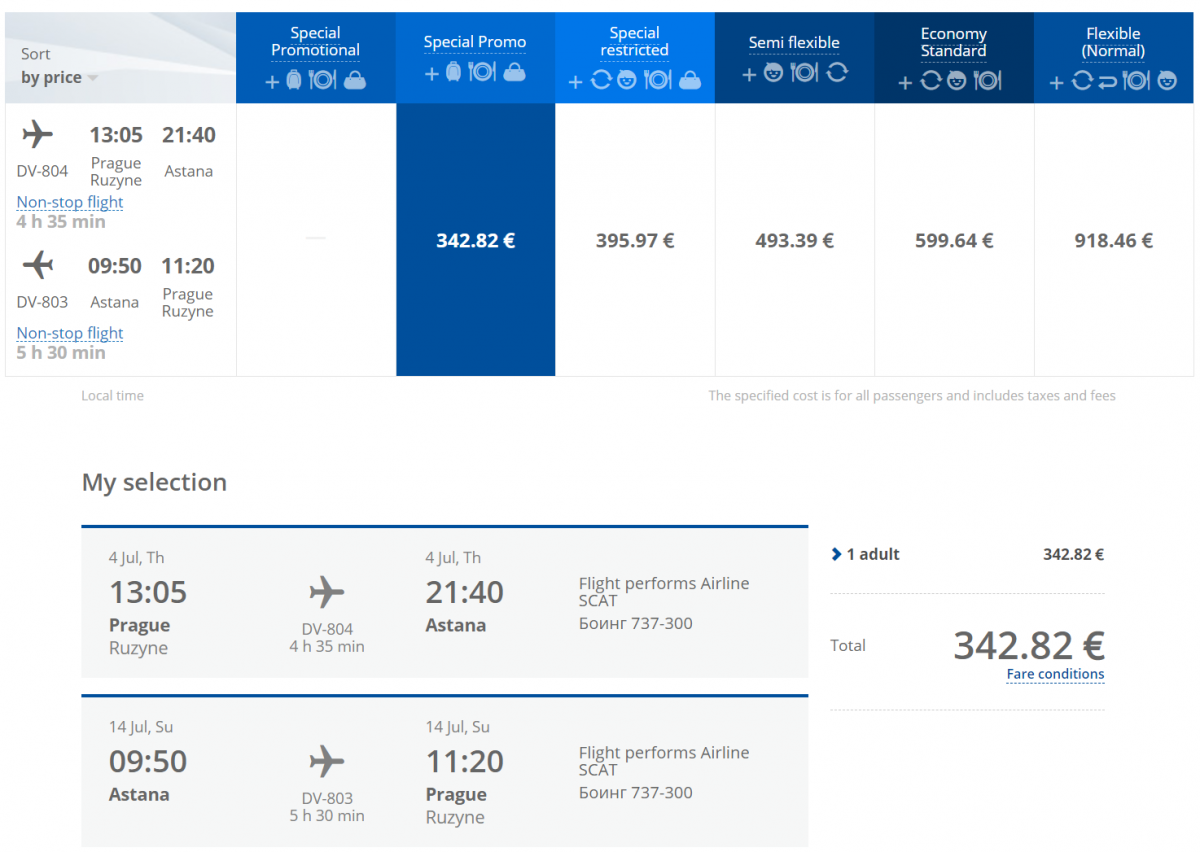The image size is (1200, 852).
Task: Click Non-stop flight link for DV-804
Action: pos(70,202)
